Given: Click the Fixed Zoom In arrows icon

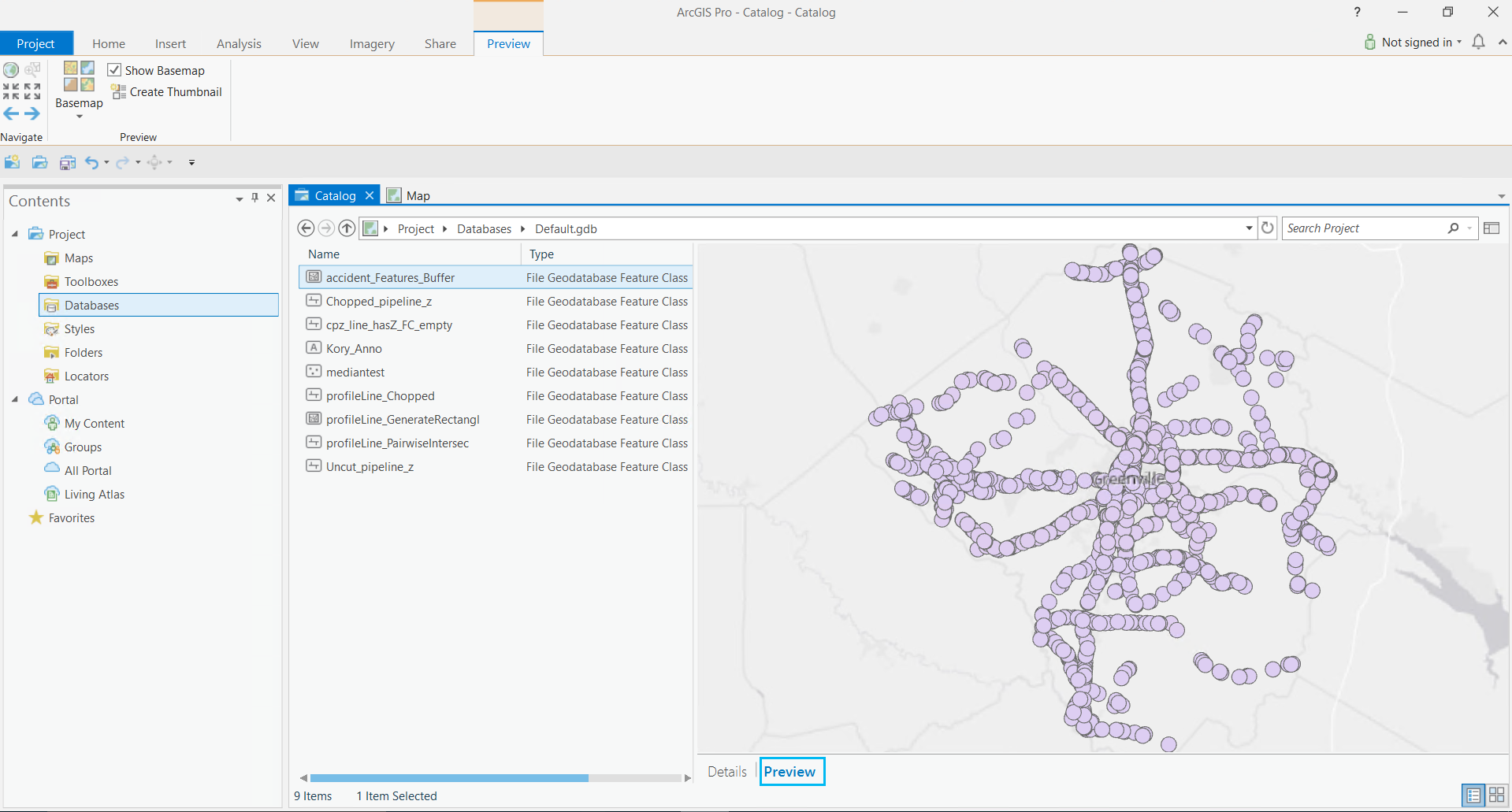Looking at the screenshot, I should point(11,91).
